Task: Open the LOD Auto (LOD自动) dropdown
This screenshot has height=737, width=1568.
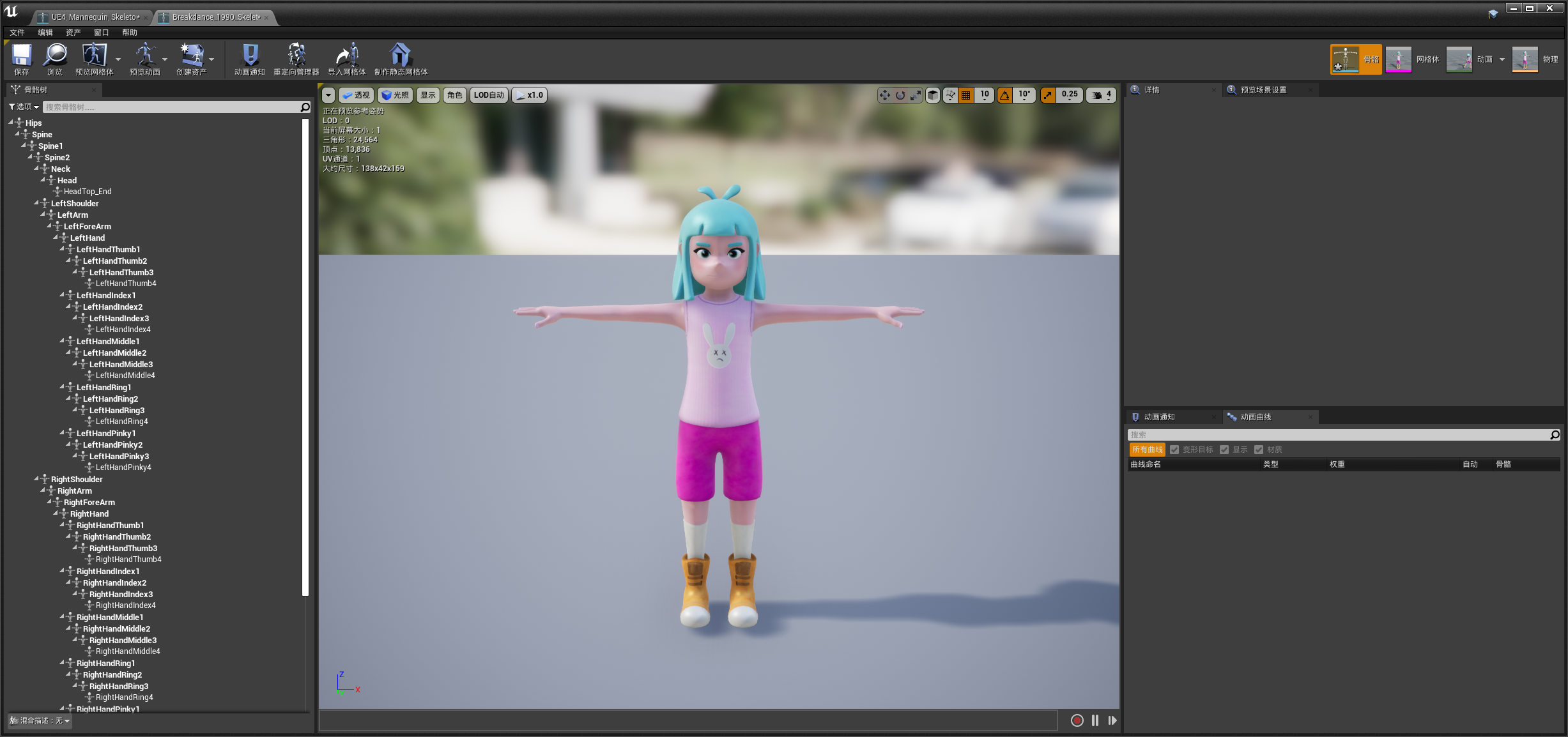Action: tap(489, 95)
